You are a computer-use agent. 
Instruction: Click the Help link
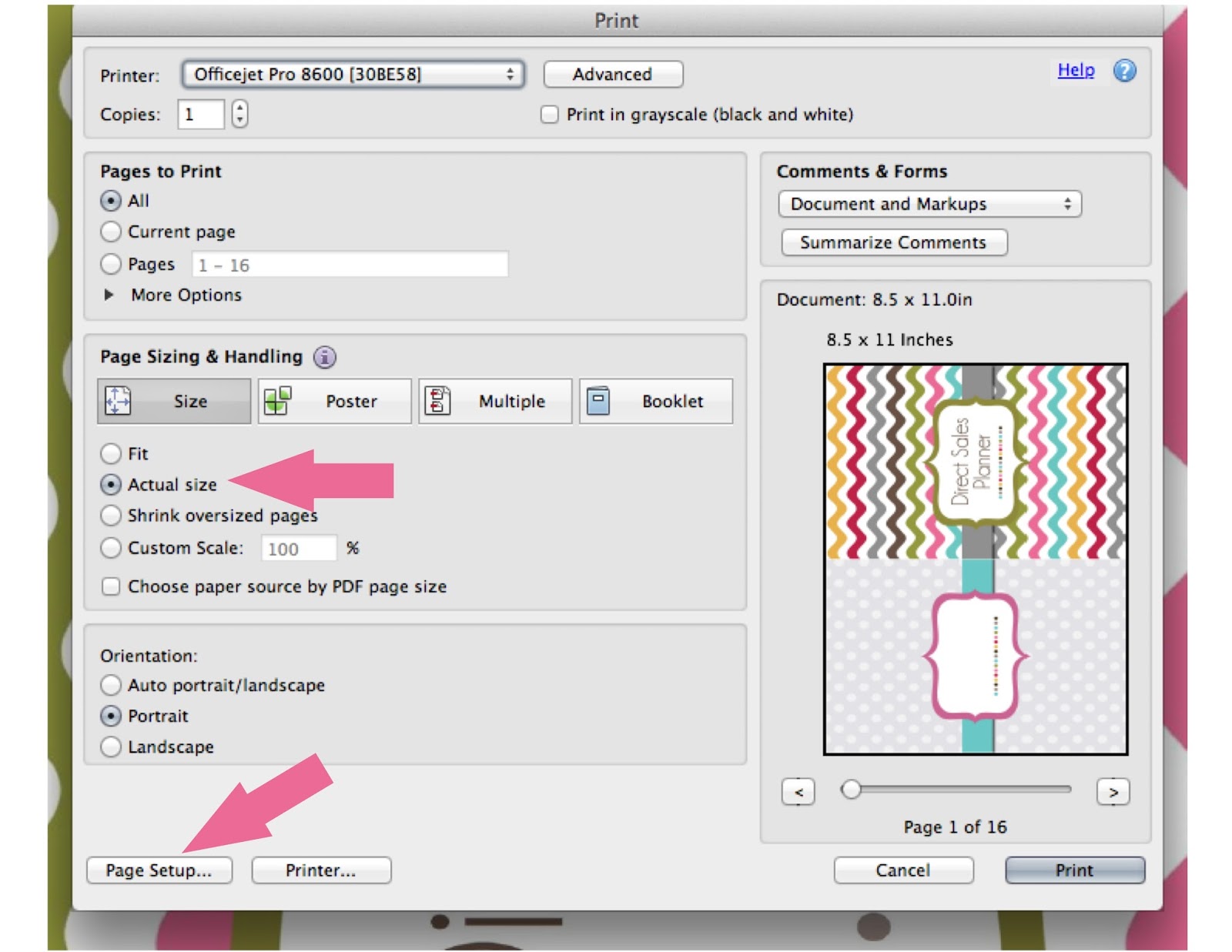(x=1076, y=70)
